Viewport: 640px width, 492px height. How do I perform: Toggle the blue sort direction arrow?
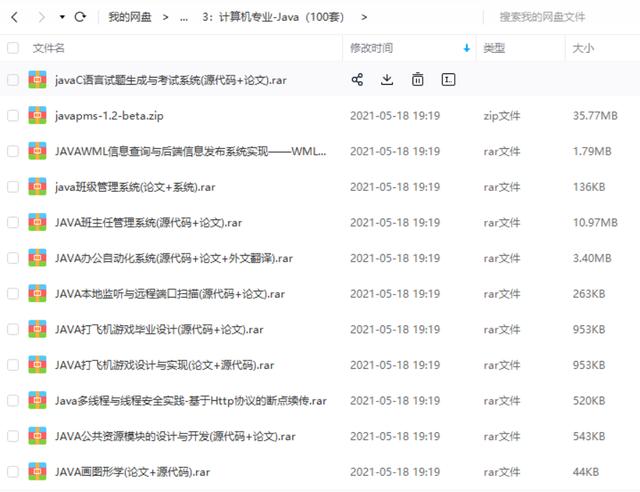tap(467, 49)
